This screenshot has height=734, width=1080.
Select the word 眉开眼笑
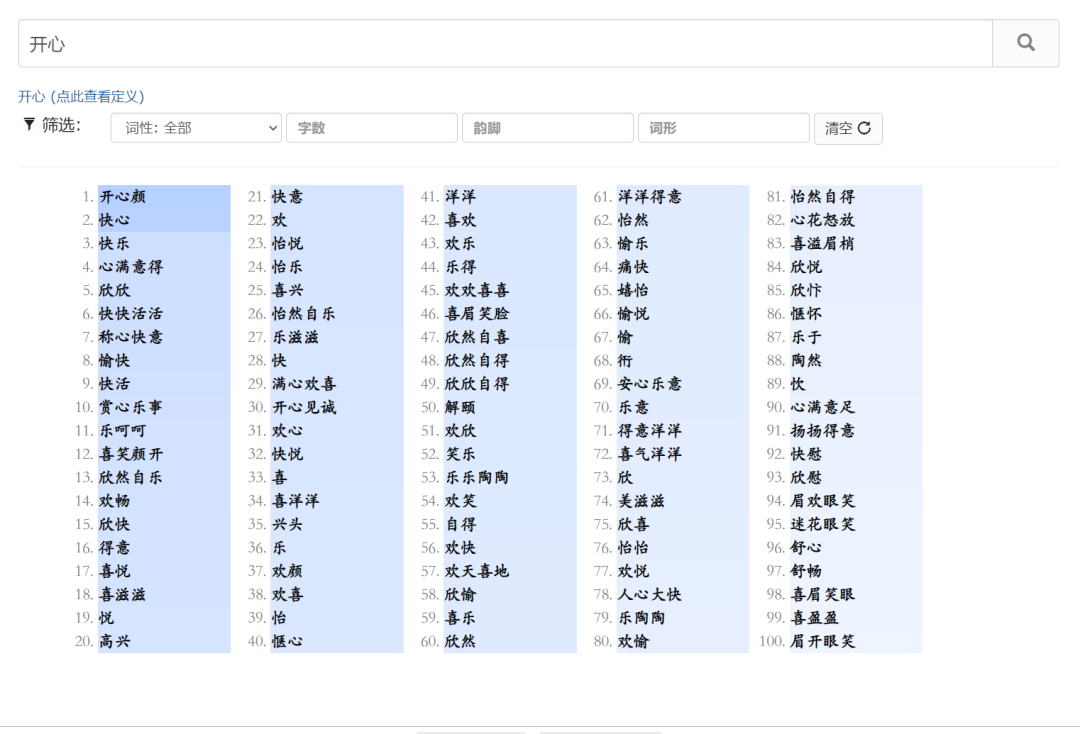822,642
